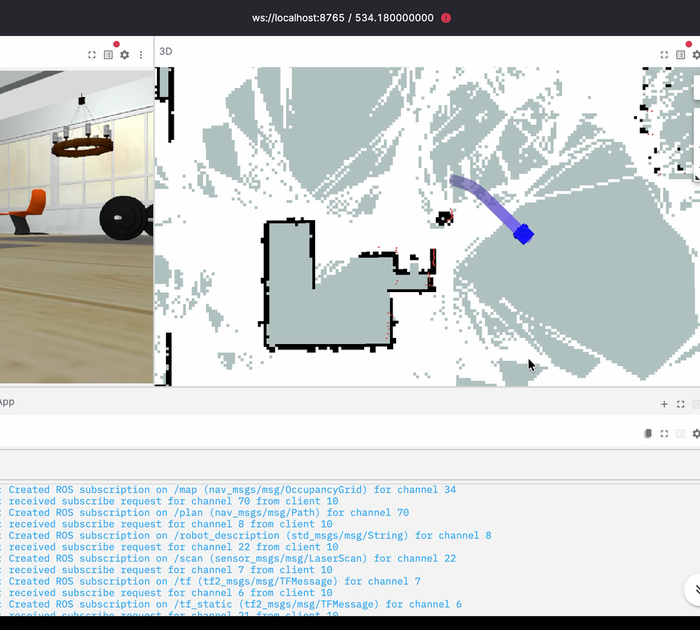700x630 pixels.
Task: Click the scroll-to-bottom double chevron button
Action: tap(694, 590)
